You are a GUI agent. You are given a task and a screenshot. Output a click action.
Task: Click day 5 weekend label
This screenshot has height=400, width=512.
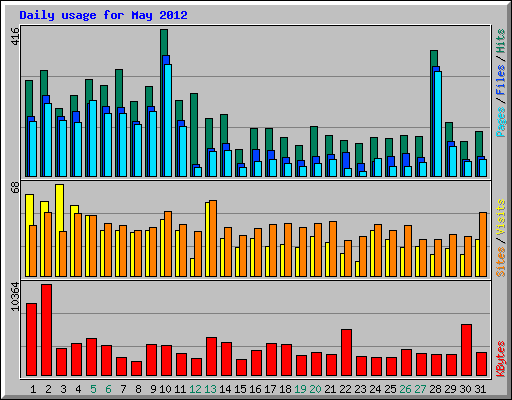pyautogui.click(x=93, y=389)
